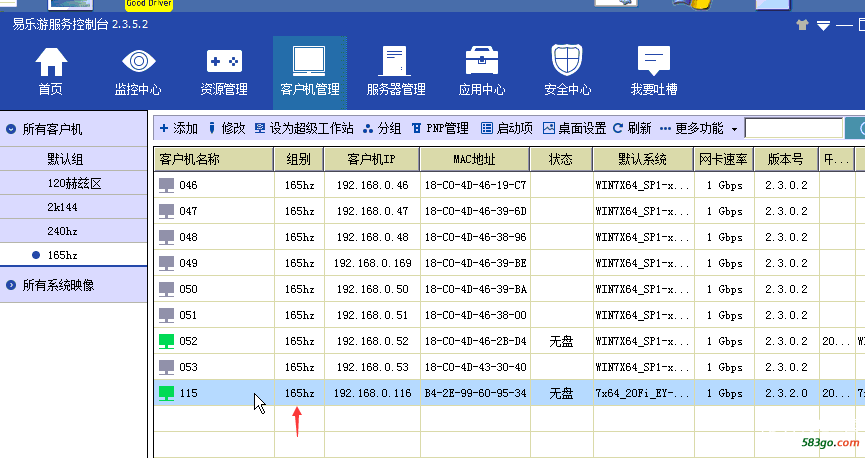Open PNP管理 from toolbar
The height and width of the screenshot is (458, 865).
440,129
